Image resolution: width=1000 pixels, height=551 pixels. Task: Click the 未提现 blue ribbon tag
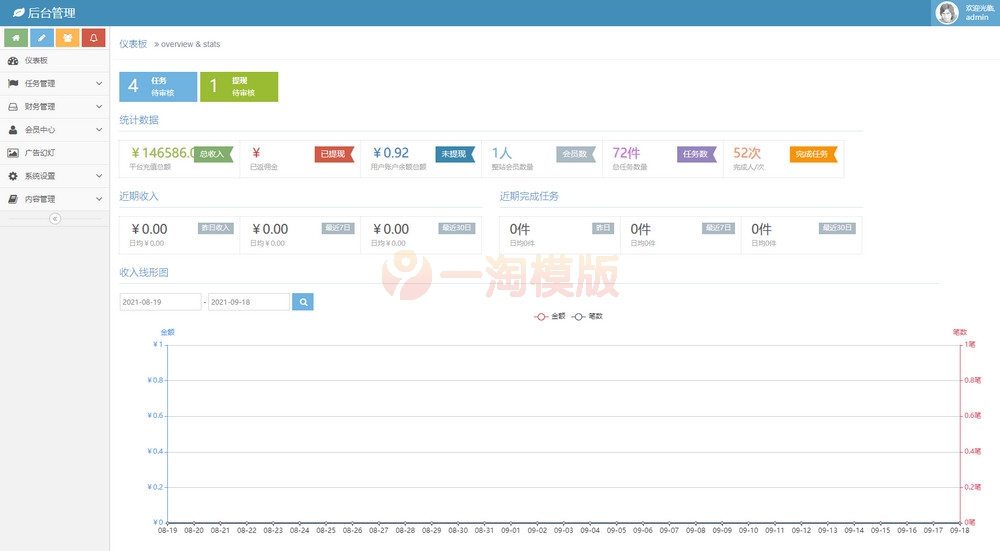coord(455,154)
